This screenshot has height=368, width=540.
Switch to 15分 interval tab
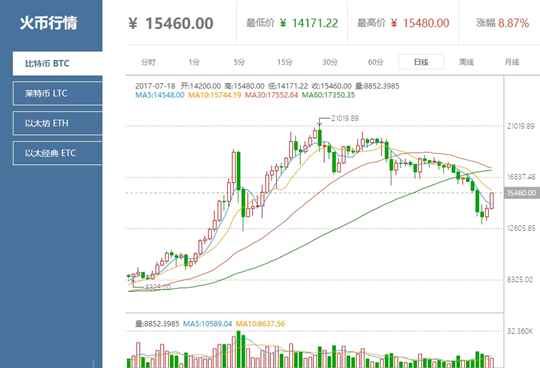(285, 62)
